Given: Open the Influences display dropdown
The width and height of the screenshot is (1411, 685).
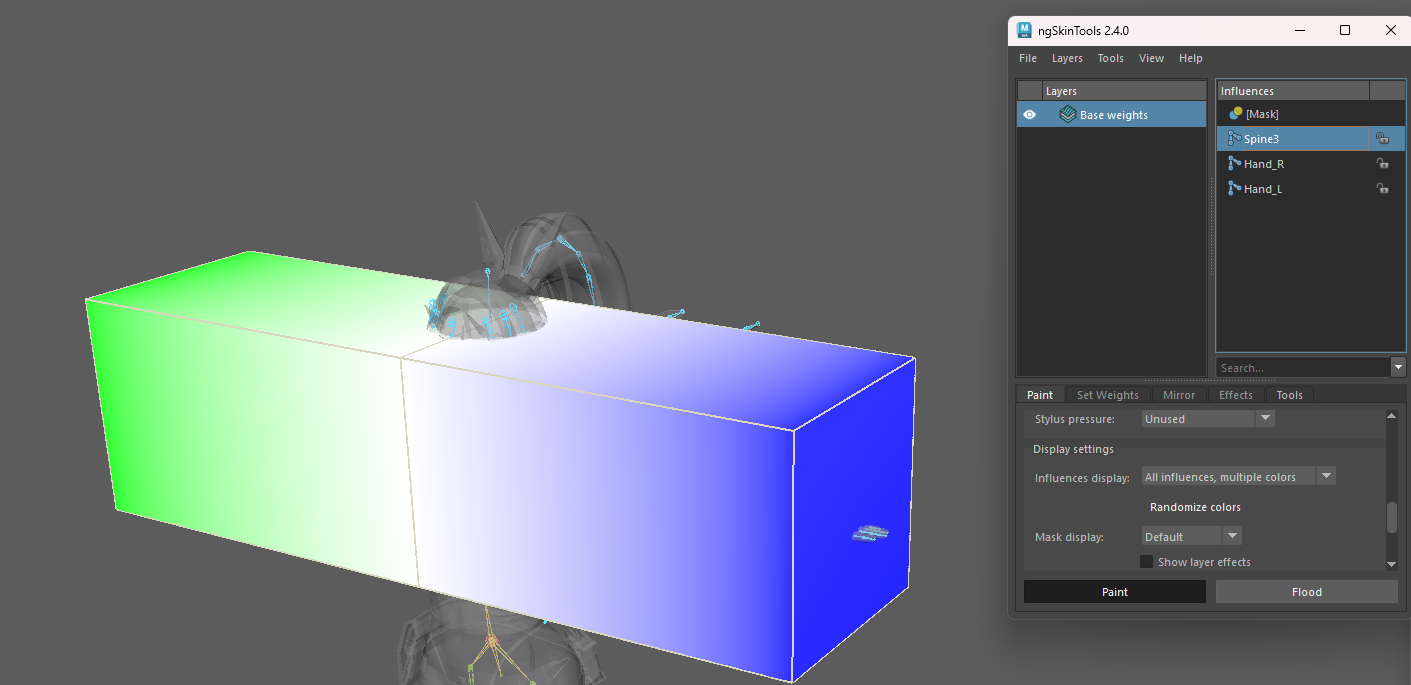Looking at the screenshot, I should pyautogui.click(x=1238, y=477).
